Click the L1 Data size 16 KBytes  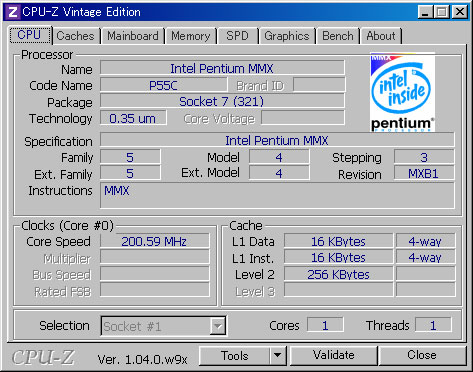pos(338,241)
